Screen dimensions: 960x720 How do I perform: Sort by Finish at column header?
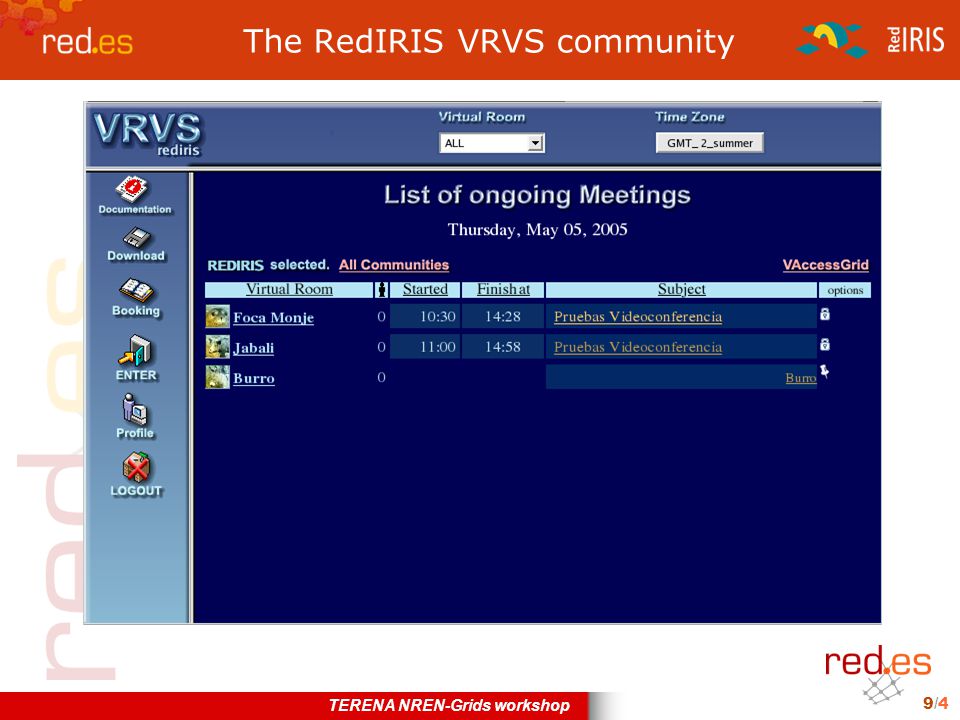[503, 290]
